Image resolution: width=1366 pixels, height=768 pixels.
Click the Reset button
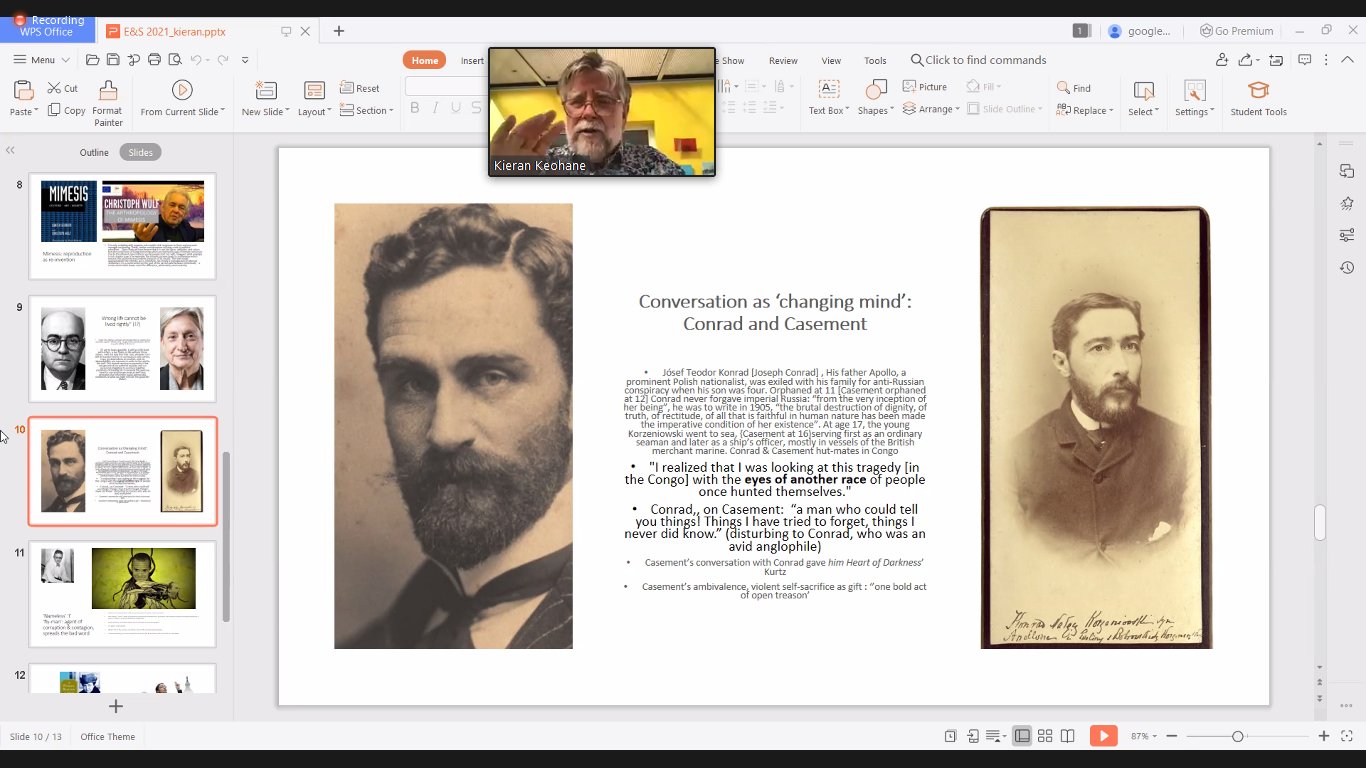click(x=360, y=88)
